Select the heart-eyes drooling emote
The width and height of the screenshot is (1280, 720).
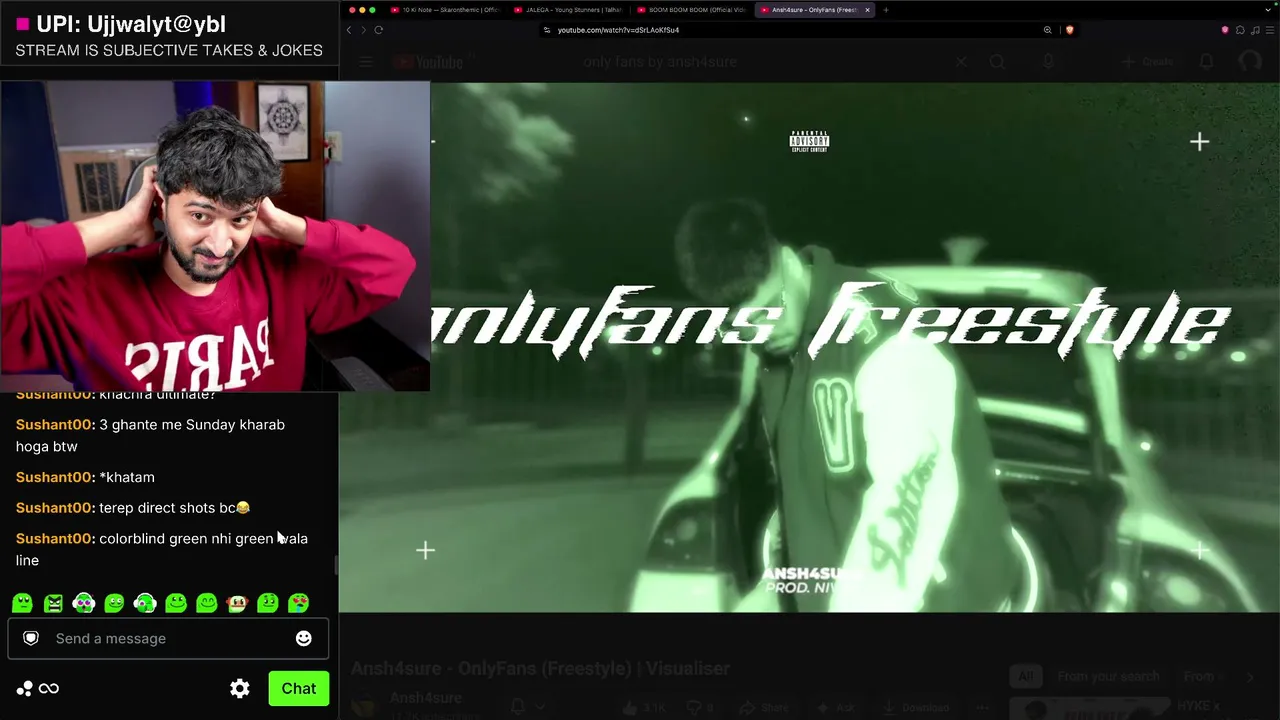[x=299, y=603]
